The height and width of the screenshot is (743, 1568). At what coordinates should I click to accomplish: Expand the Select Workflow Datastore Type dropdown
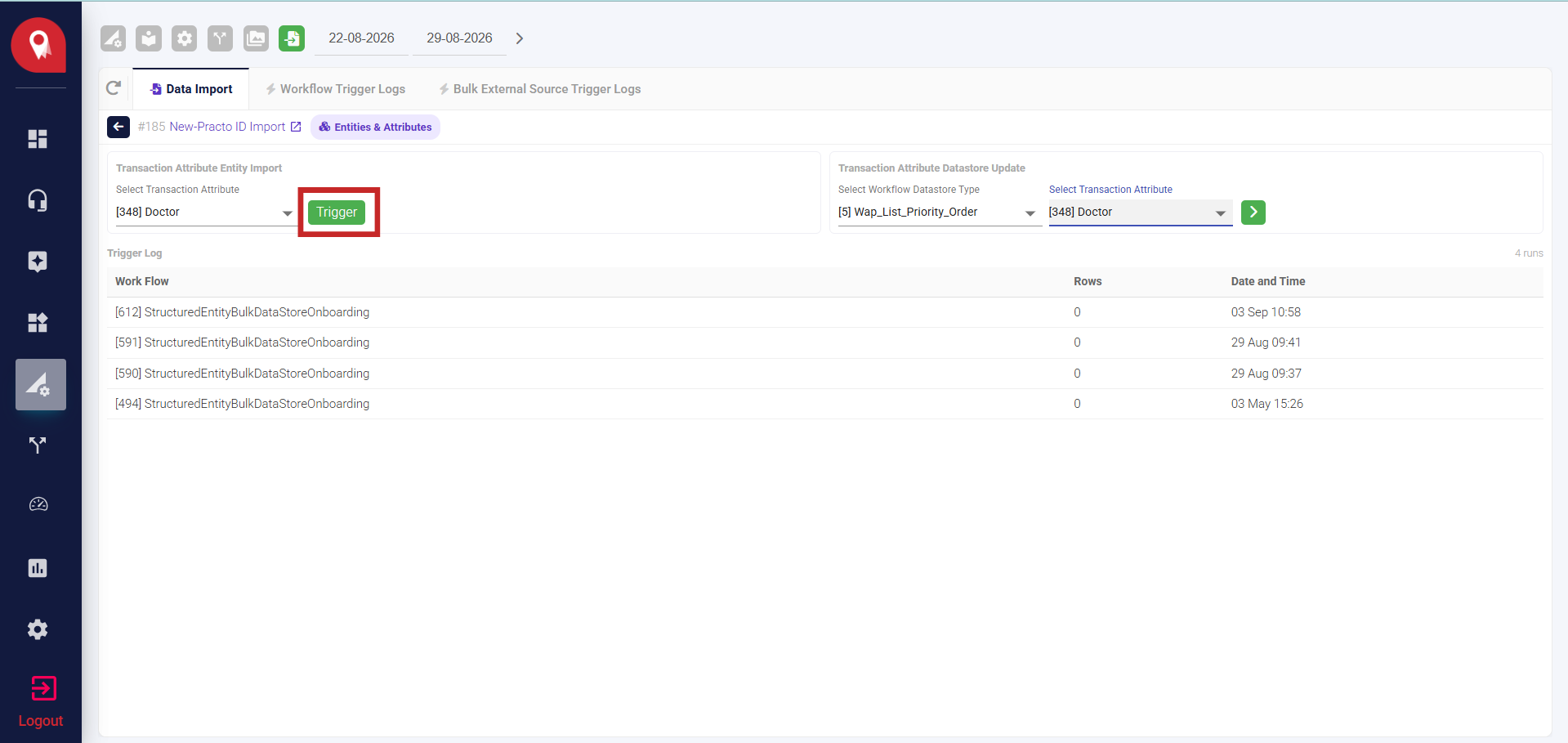point(936,213)
